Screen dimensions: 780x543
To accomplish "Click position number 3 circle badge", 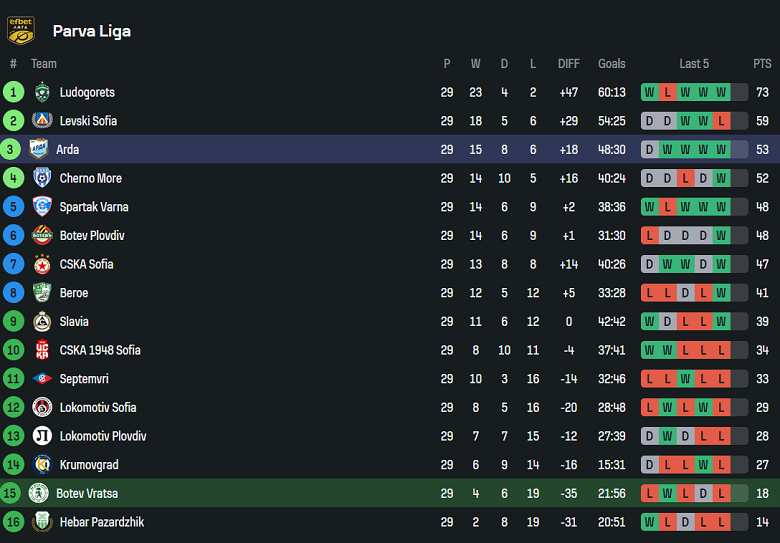I will coord(13,150).
